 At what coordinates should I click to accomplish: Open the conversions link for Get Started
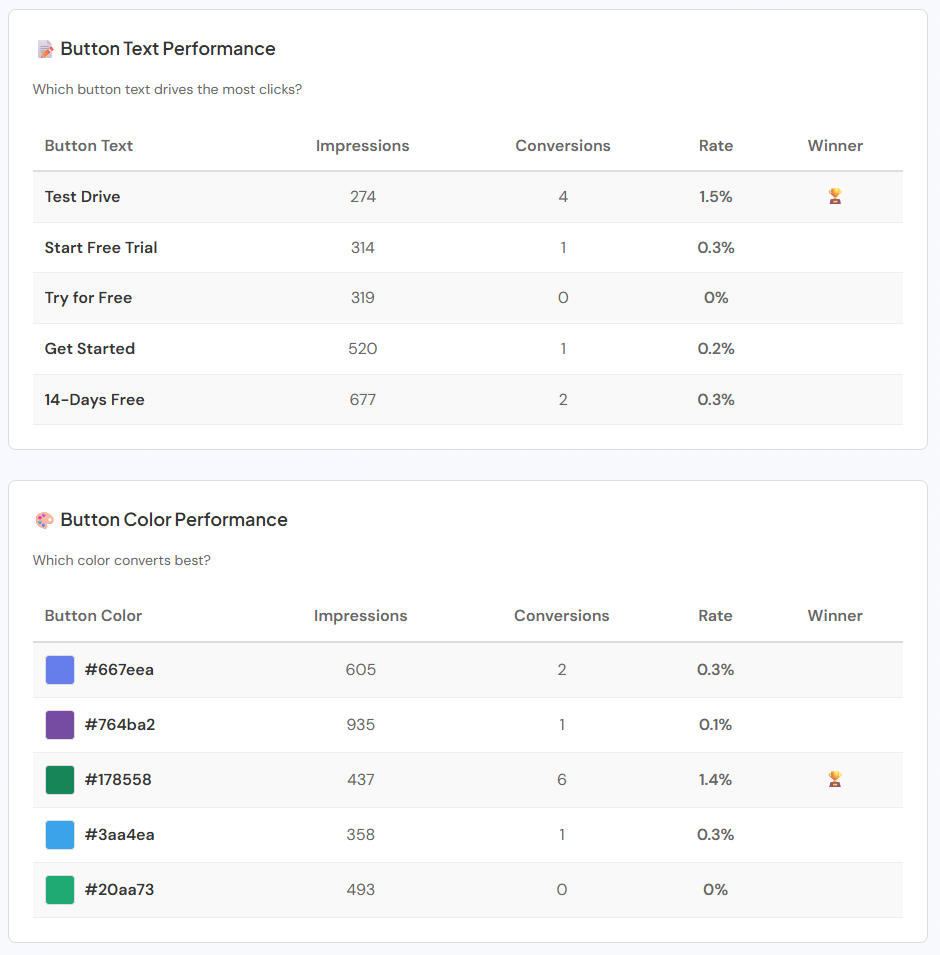563,348
